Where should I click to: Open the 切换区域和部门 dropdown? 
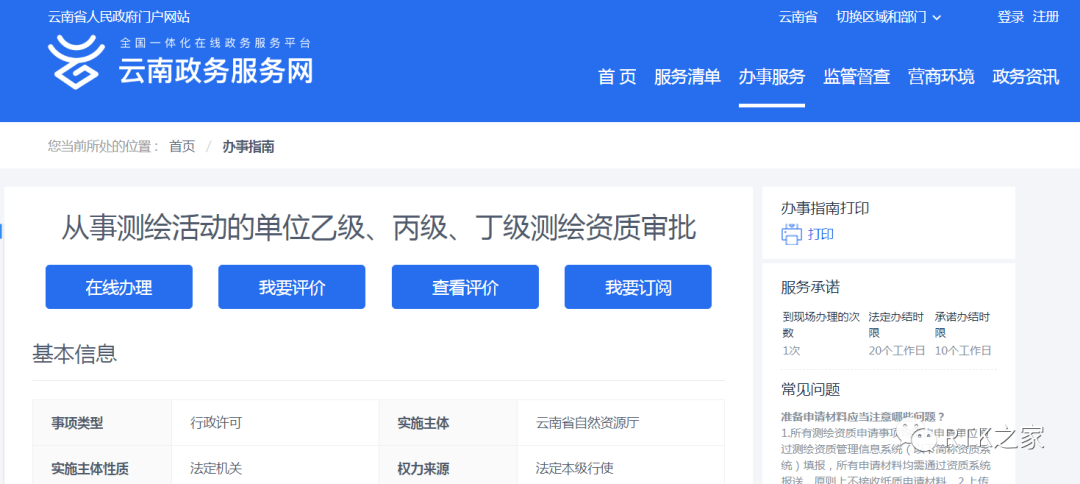pos(889,17)
